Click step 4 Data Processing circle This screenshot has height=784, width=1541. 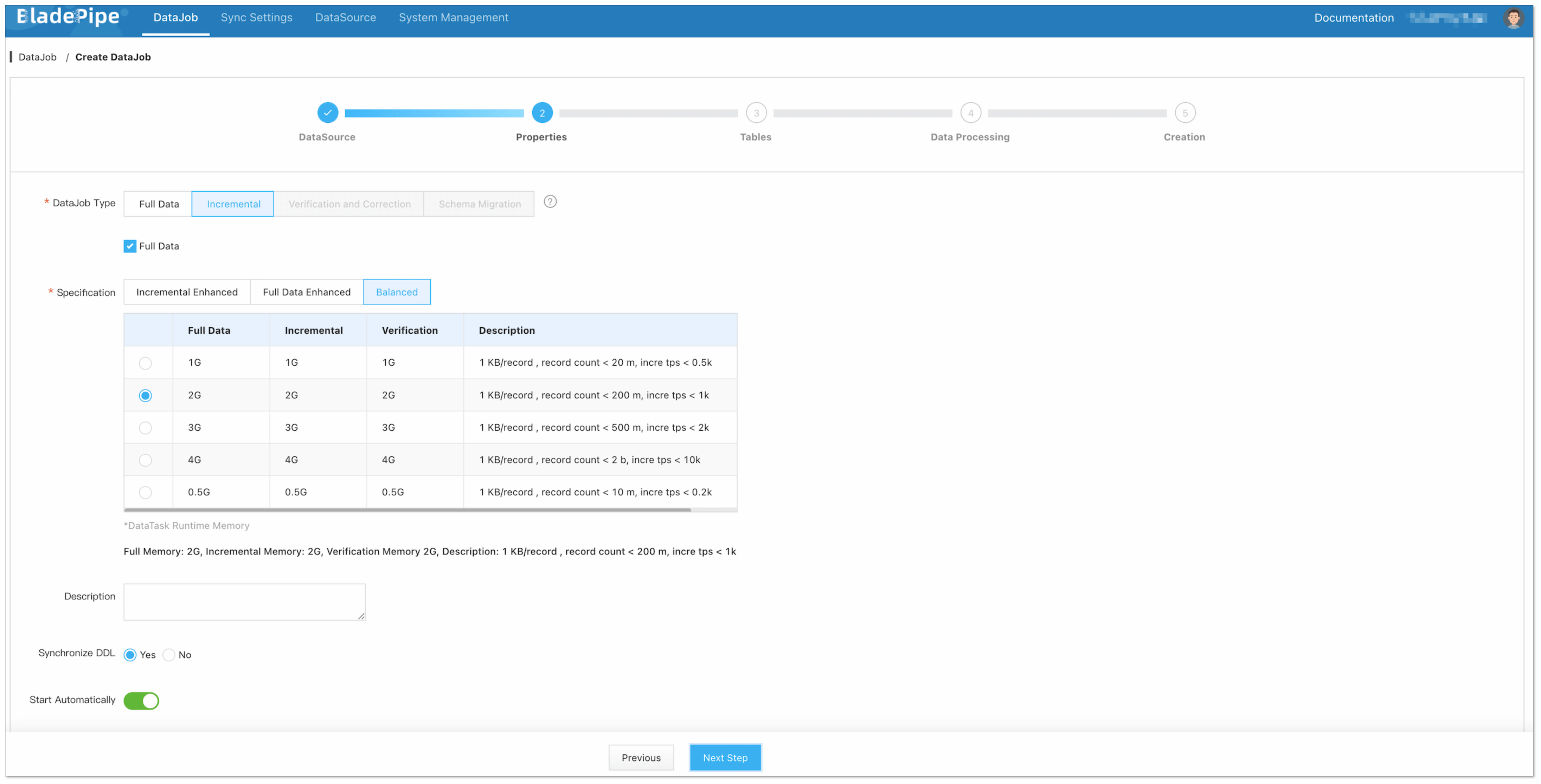(x=970, y=113)
